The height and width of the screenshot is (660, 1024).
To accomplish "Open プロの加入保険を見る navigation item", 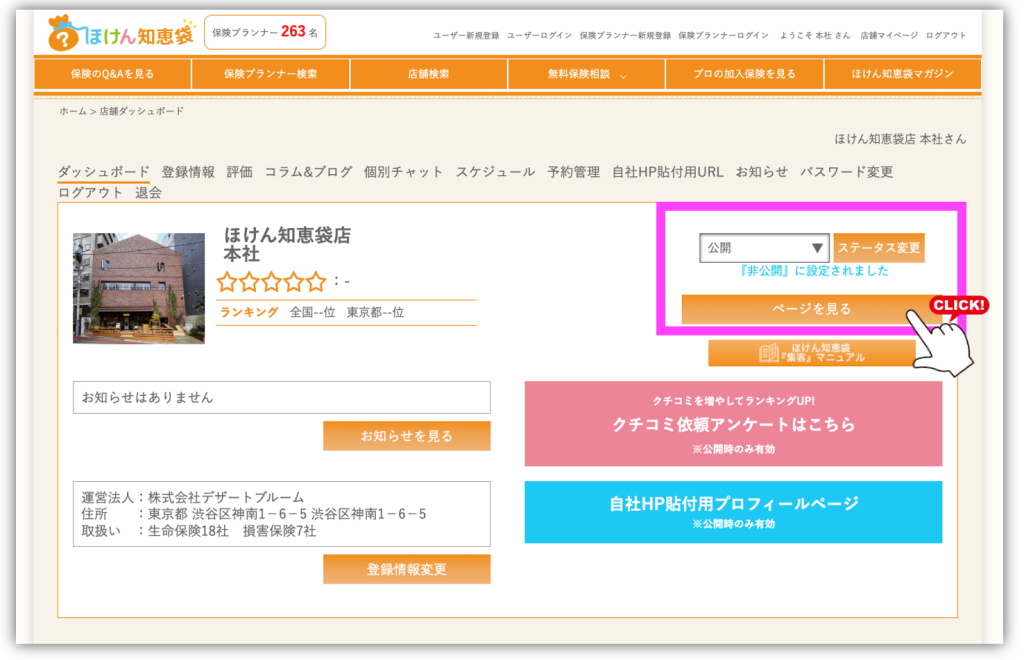I will click(x=744, y=74).
